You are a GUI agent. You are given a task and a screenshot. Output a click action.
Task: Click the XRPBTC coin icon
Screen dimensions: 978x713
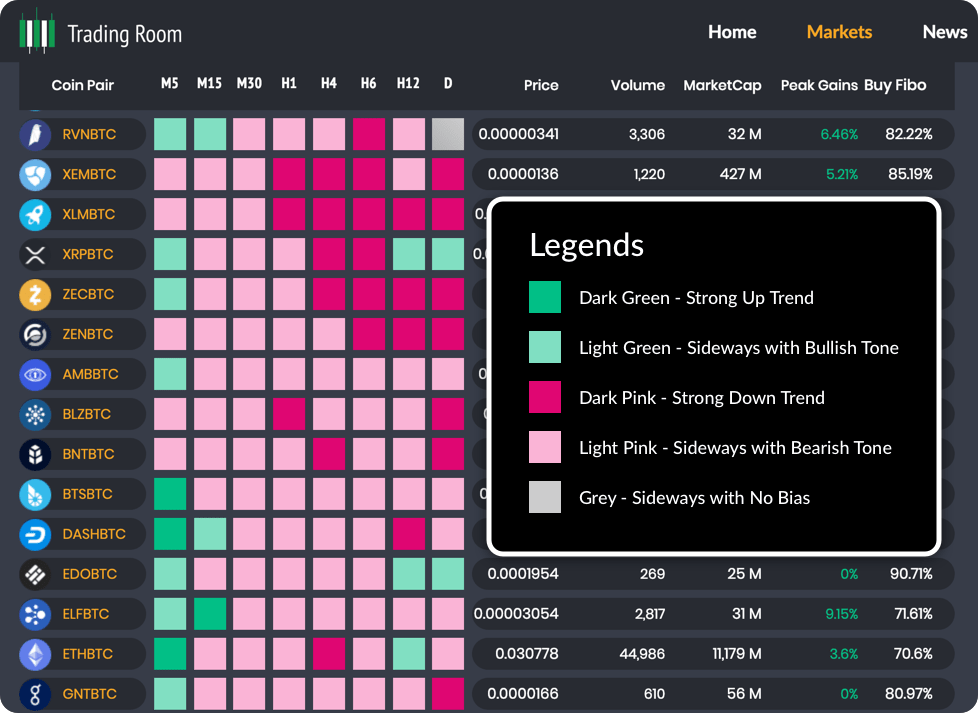pos(35,254)
